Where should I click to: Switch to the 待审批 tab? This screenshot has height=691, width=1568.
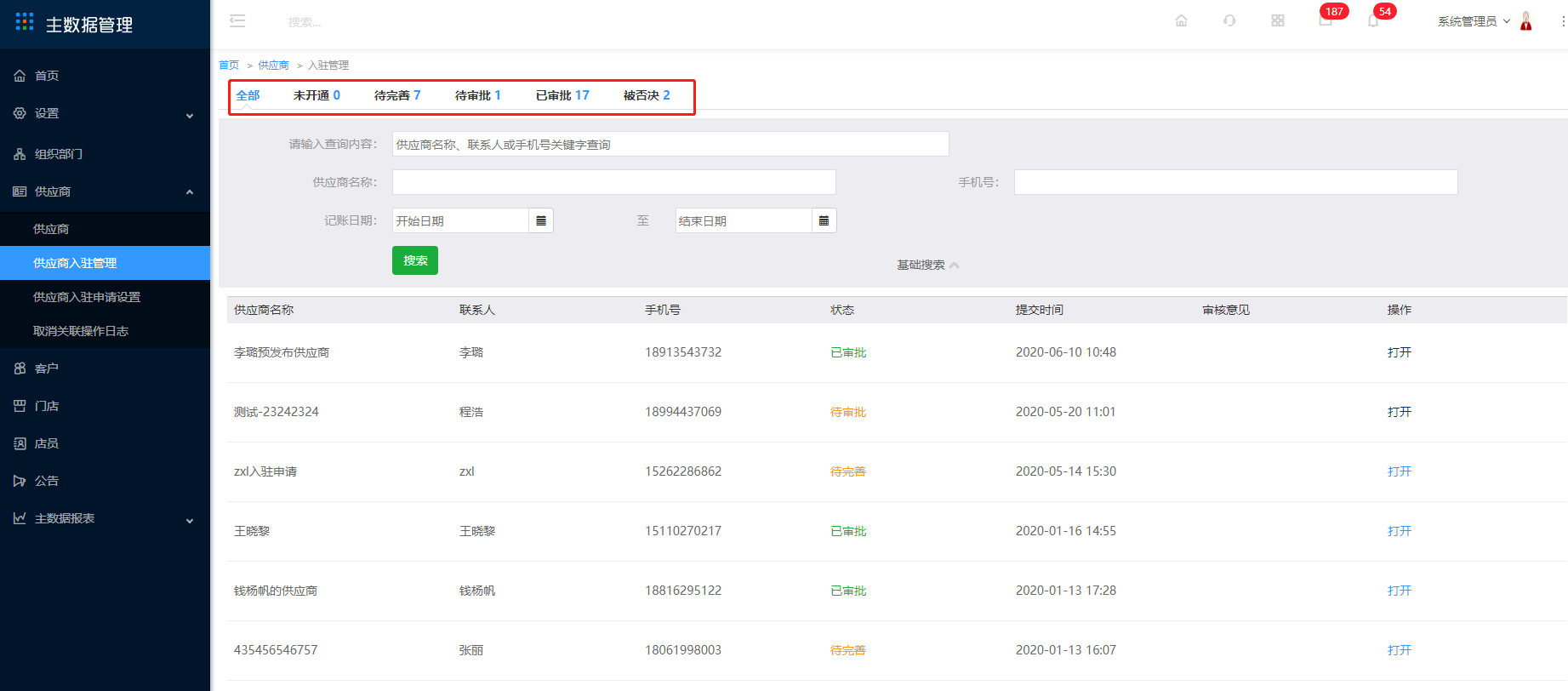(x=478, y=95)
